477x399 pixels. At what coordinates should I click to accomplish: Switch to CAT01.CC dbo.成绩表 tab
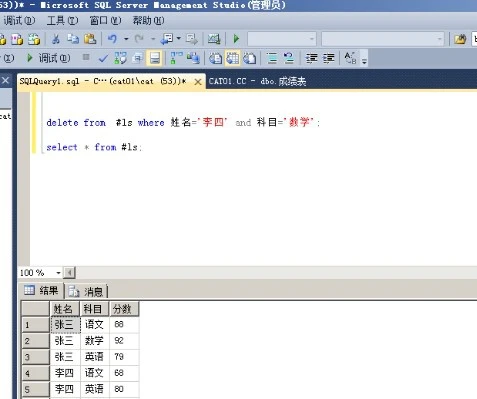pyautogui.click(x=257, y=81)
